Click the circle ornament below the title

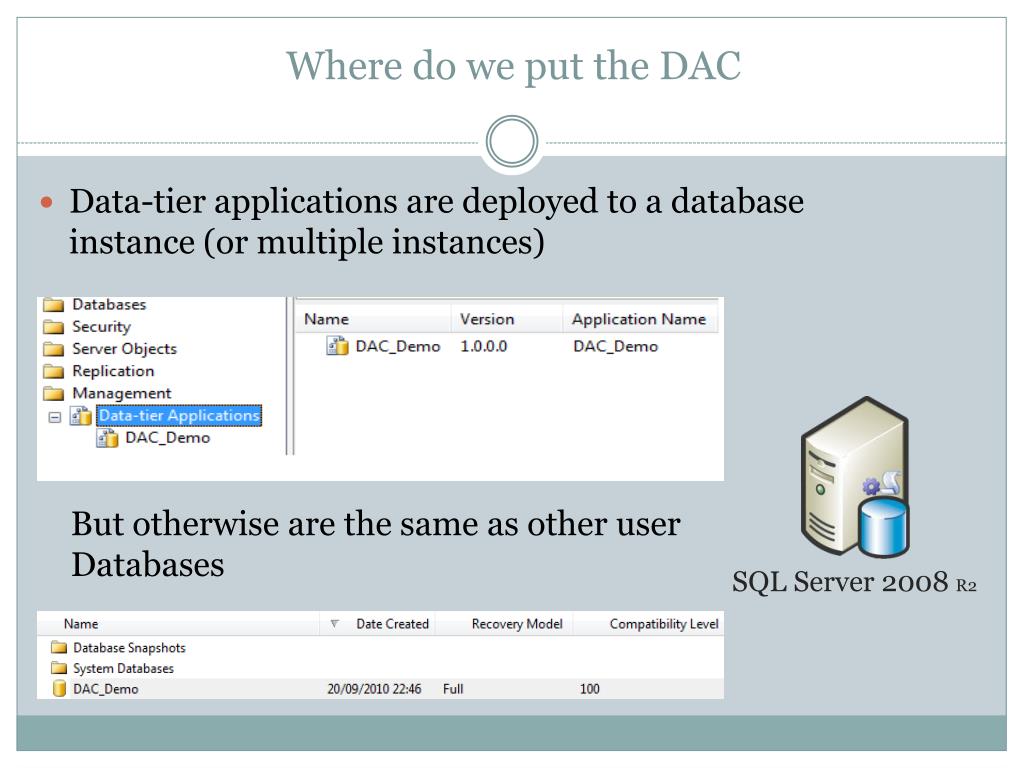click(x=512, y=141)
